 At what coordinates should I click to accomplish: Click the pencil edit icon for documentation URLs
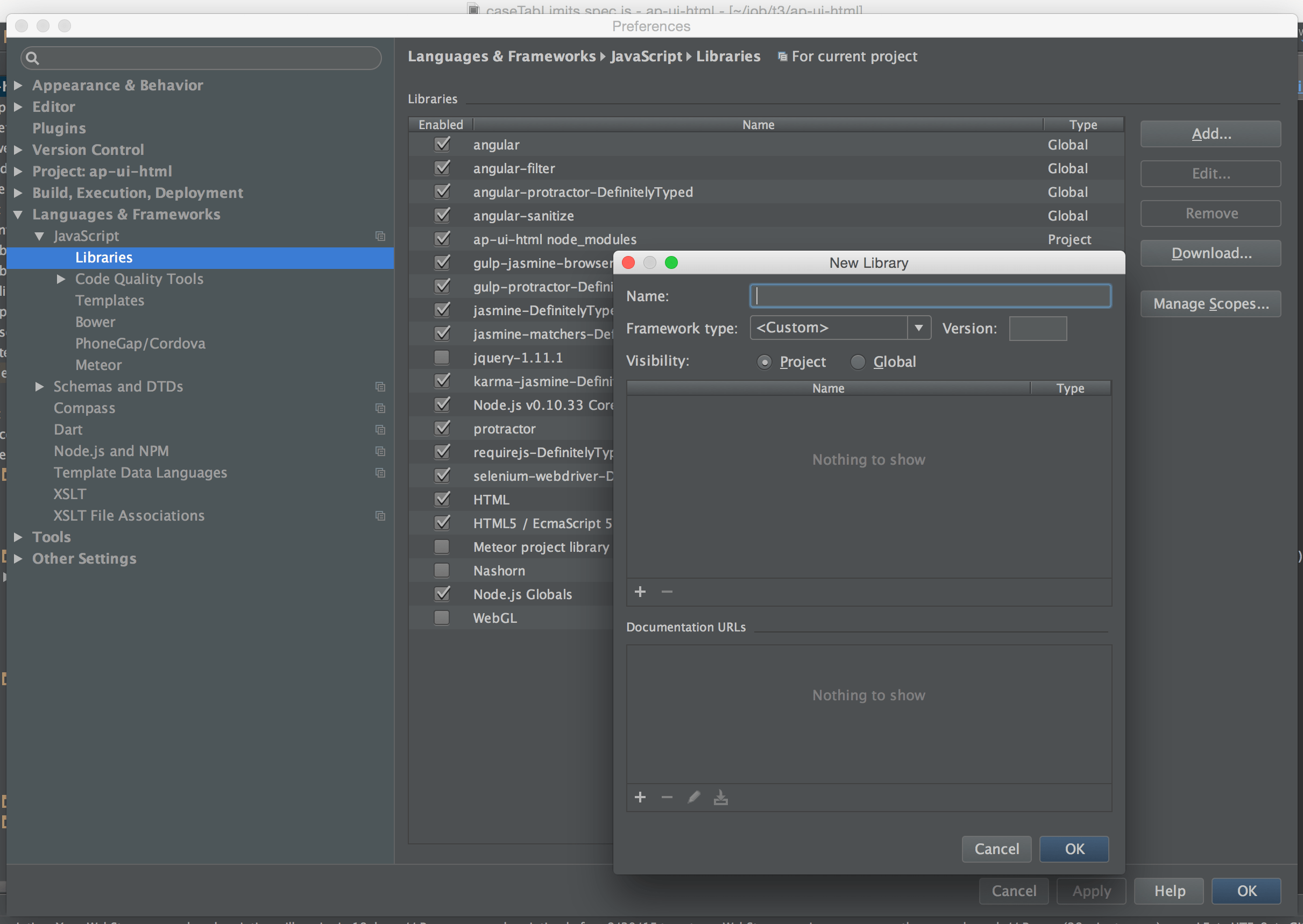click(693, 797)
